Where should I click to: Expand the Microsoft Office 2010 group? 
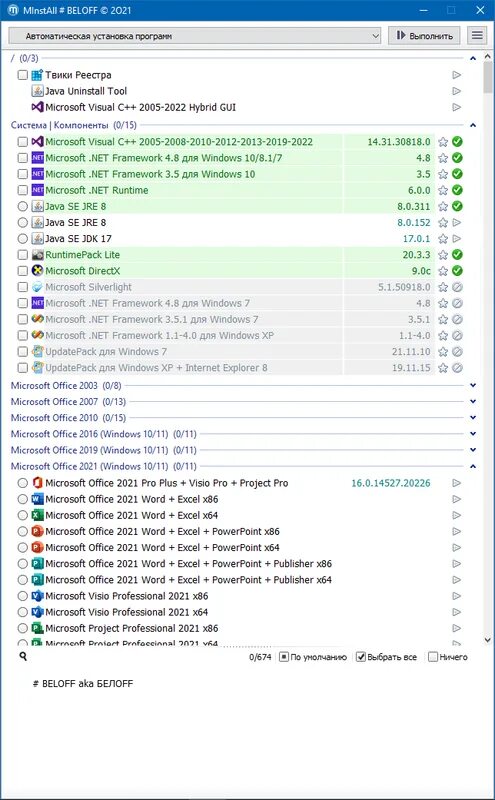click(473, 417)
